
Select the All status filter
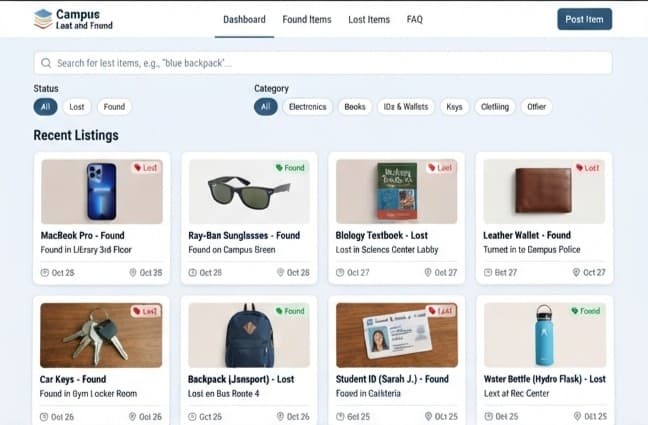(45, 107)
